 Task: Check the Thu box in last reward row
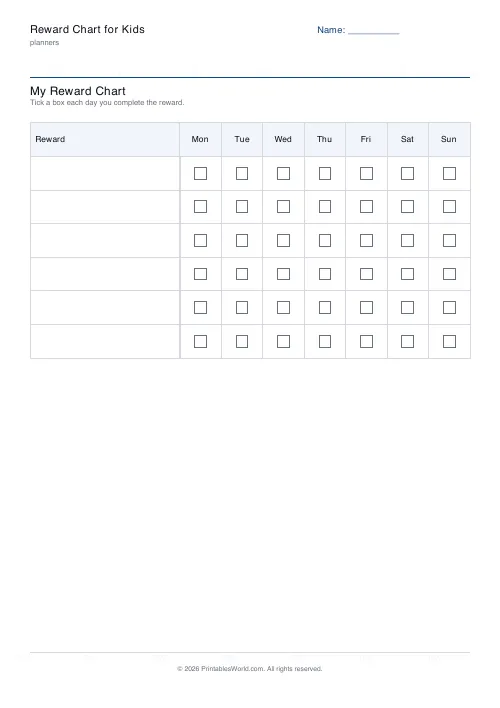tap(325, 341)
